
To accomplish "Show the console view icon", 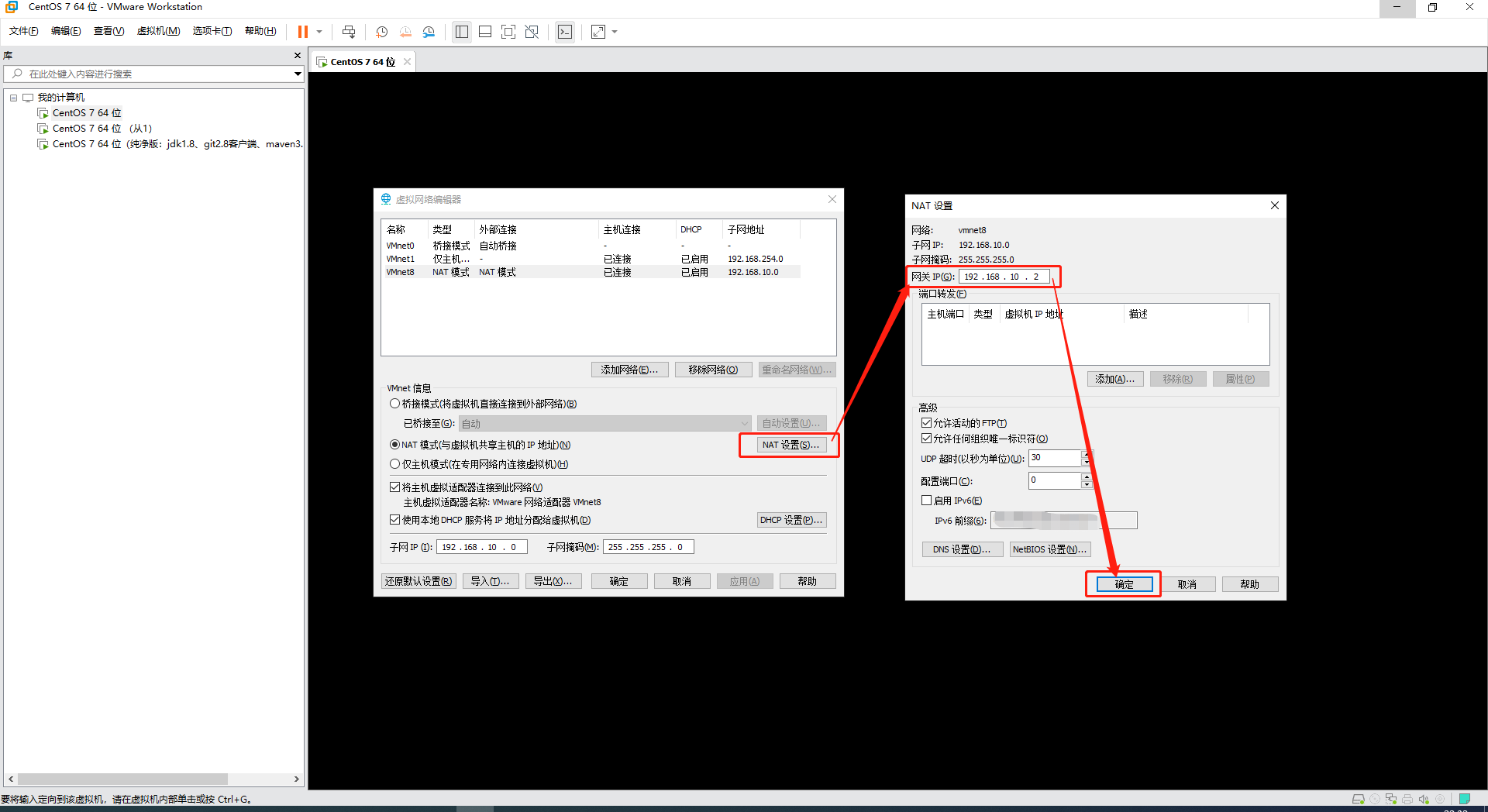I will (565, 32).
